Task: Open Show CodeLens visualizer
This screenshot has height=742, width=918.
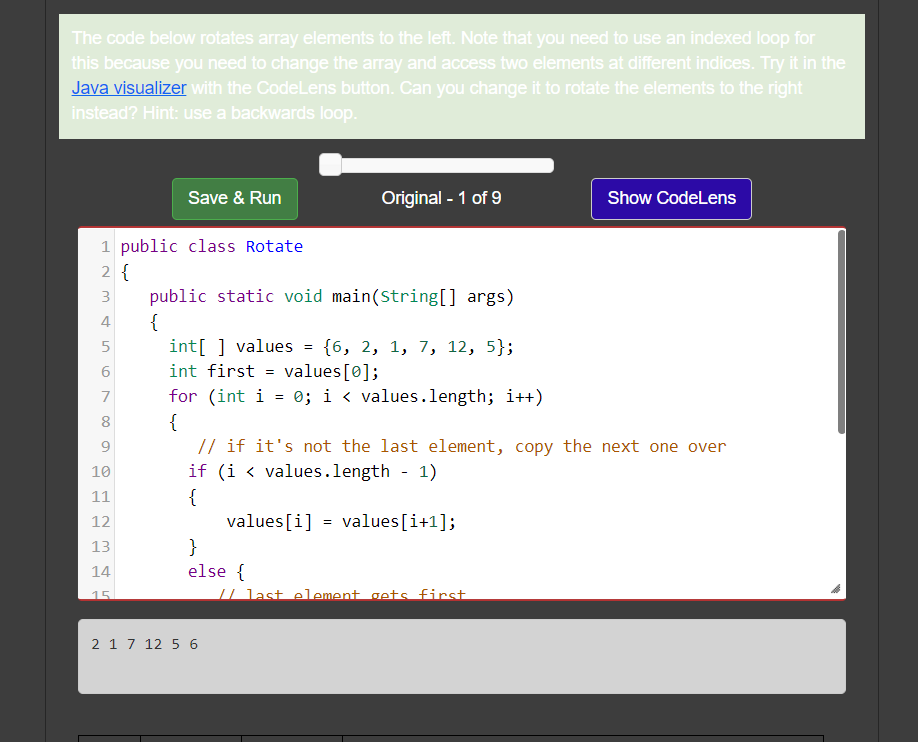Action: click(x=671, y=199)
